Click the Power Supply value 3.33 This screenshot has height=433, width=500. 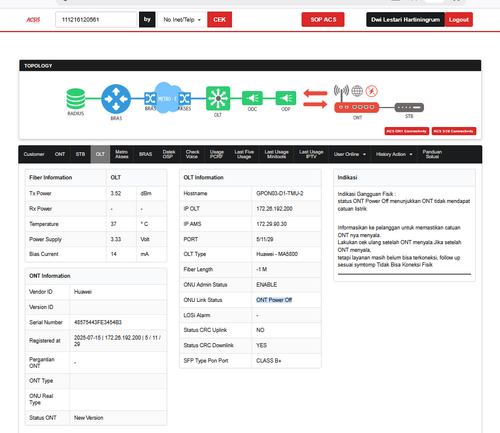pos(116,239)
